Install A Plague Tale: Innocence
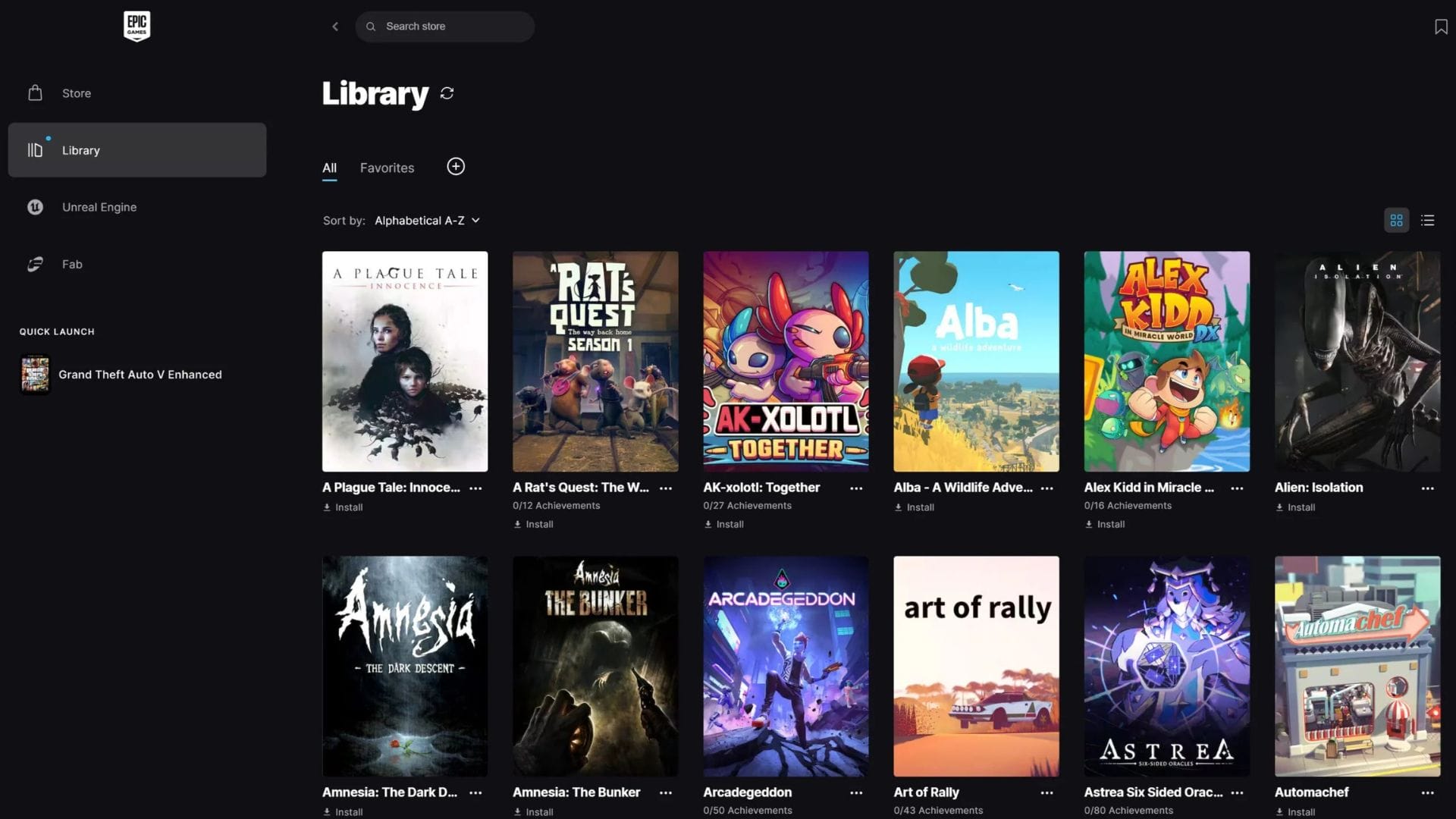The height and width of the screenshot is (819, 1456). (343, 507)
